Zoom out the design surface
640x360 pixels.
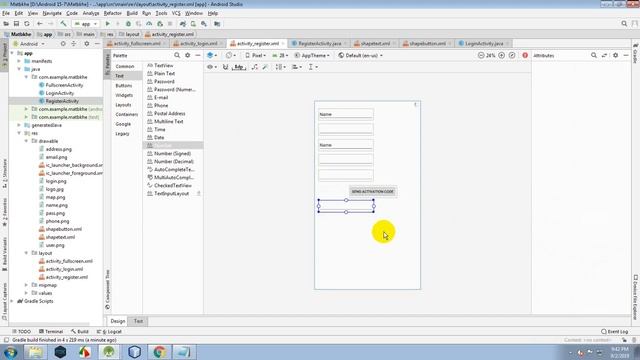click(x=481, y=55)
